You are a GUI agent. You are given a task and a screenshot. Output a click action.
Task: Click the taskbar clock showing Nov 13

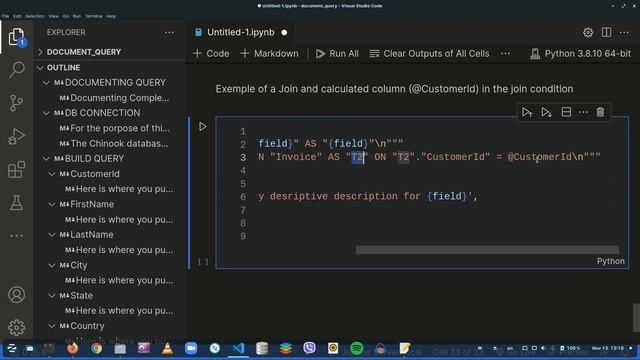[x=607, y=348]
